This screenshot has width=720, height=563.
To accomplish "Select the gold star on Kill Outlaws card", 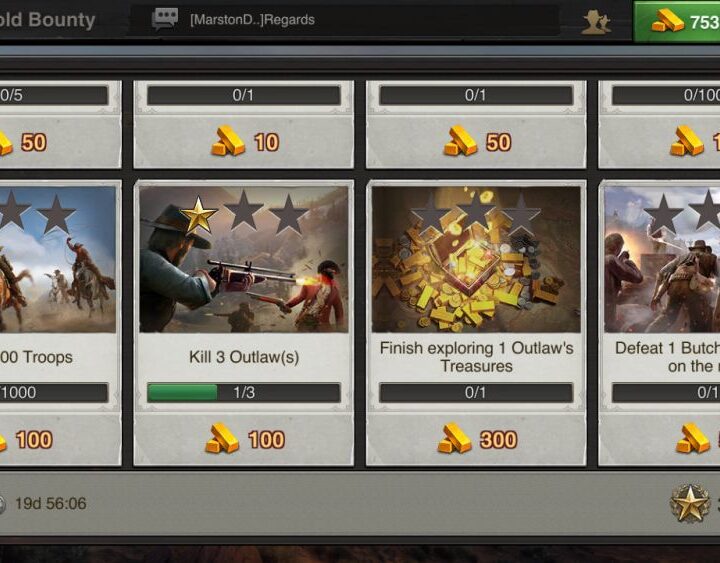I will click(198, 214).
